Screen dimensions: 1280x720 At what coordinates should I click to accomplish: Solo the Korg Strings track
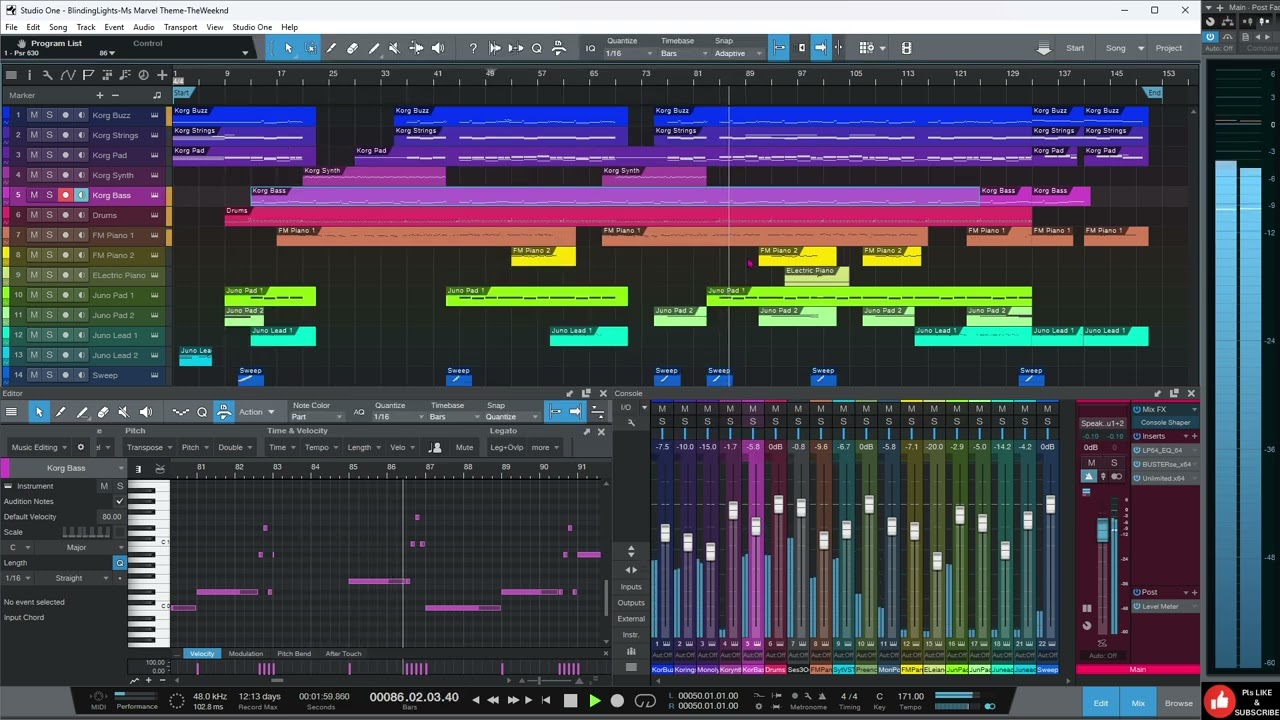[49, 135]
